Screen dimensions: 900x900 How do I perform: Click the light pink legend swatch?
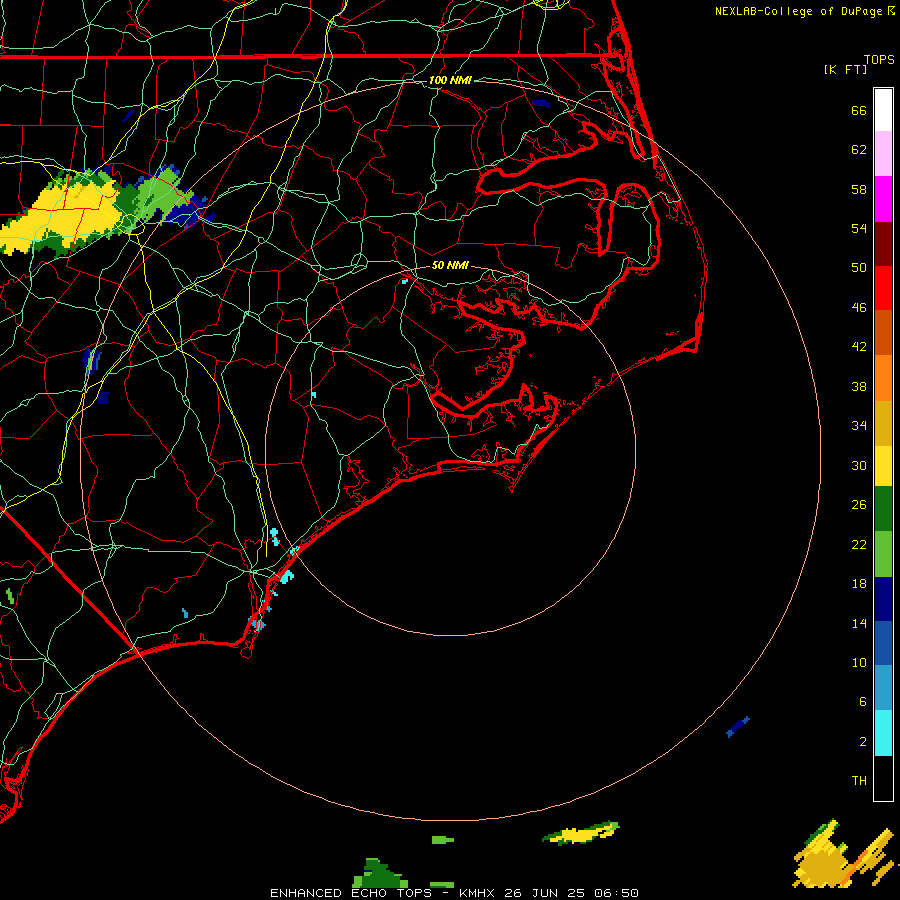tap(883, 154)
